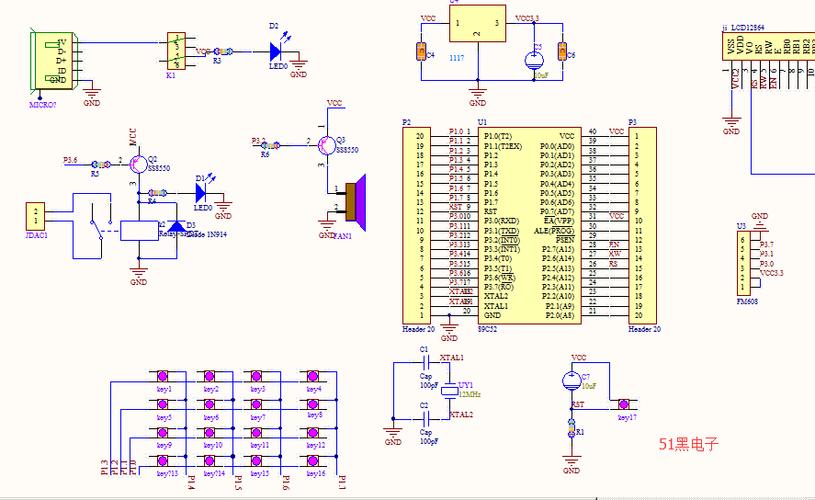Image resolution: width=815 pixels, height=500 pixels.
Task: Select capacitor C1 in the crystal circuit
Action: (x=426, y=362)
